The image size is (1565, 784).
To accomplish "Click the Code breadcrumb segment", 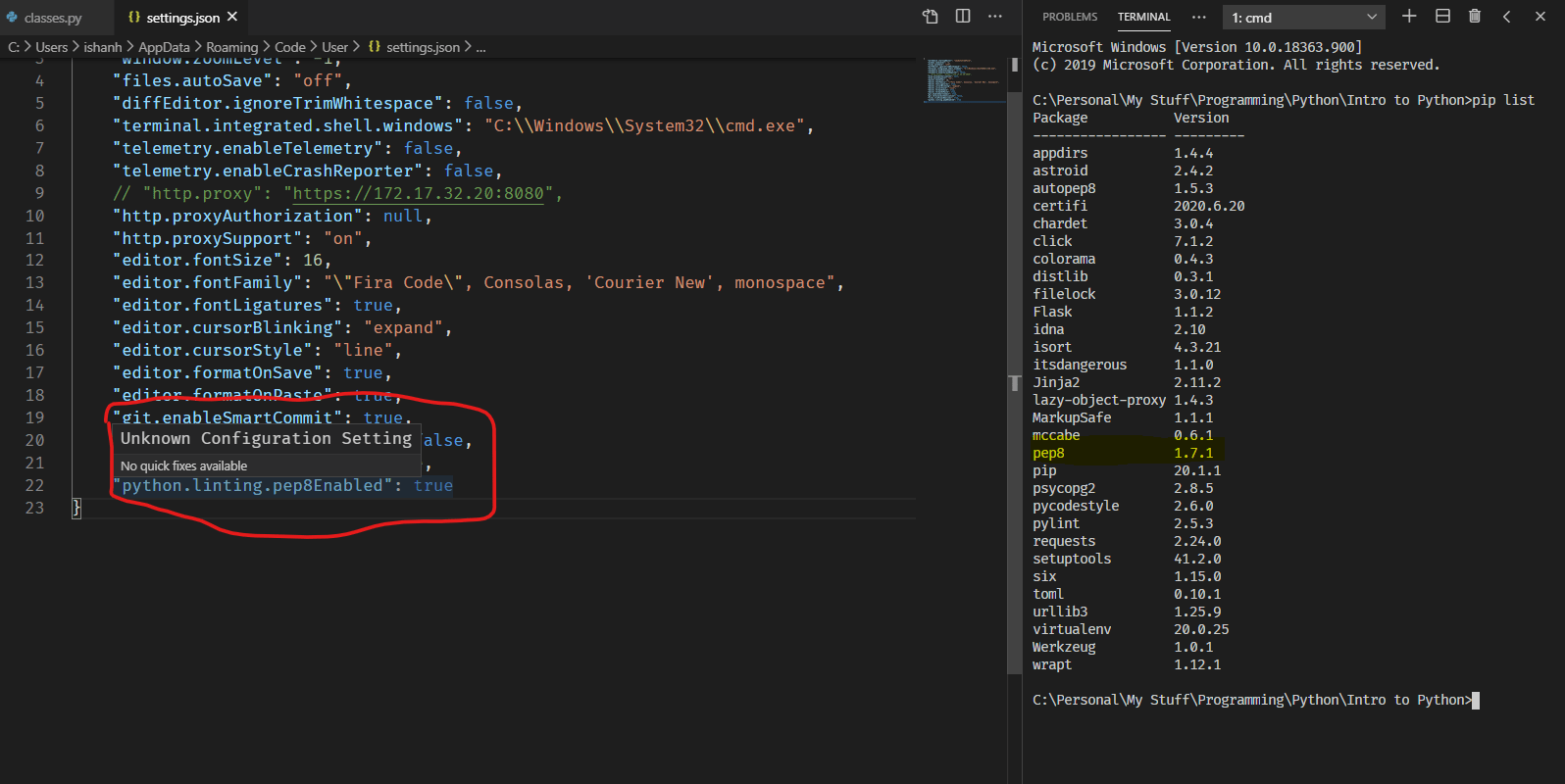I will 290,47.
